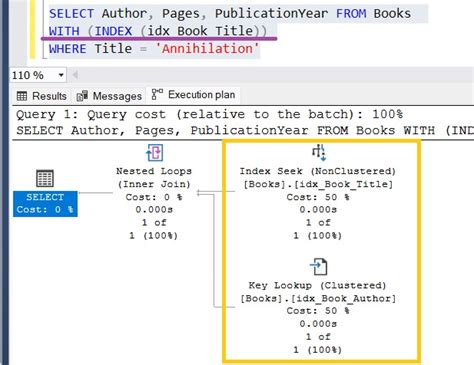This screenshot has width=474, height=365.
Task: Select the SELECT Cost 0 % node
Action: pos(45,204)
